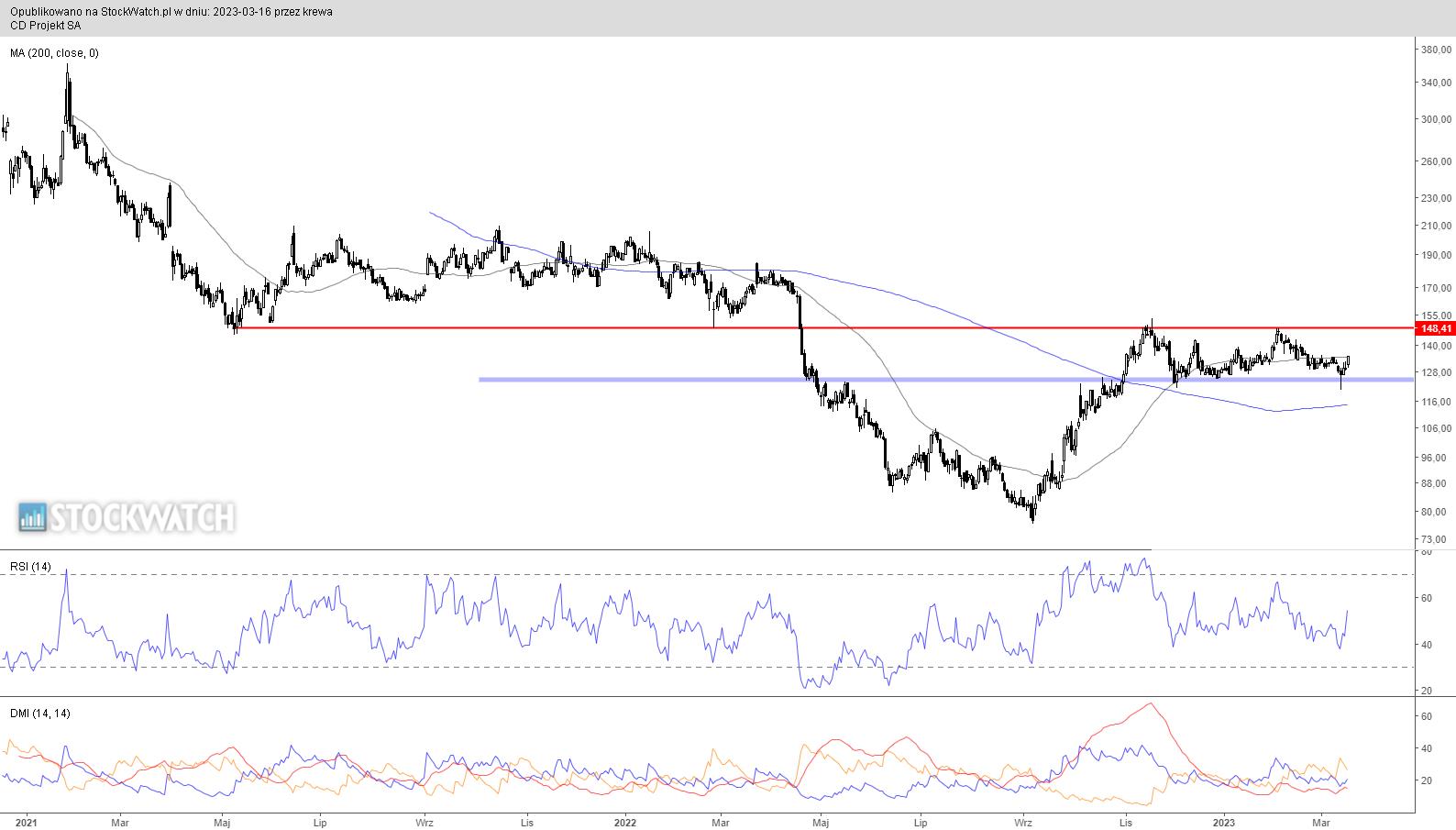Click the CD Projekt SA title text
The width and height of the screenshot is (1456, 830).
(46, 26)
